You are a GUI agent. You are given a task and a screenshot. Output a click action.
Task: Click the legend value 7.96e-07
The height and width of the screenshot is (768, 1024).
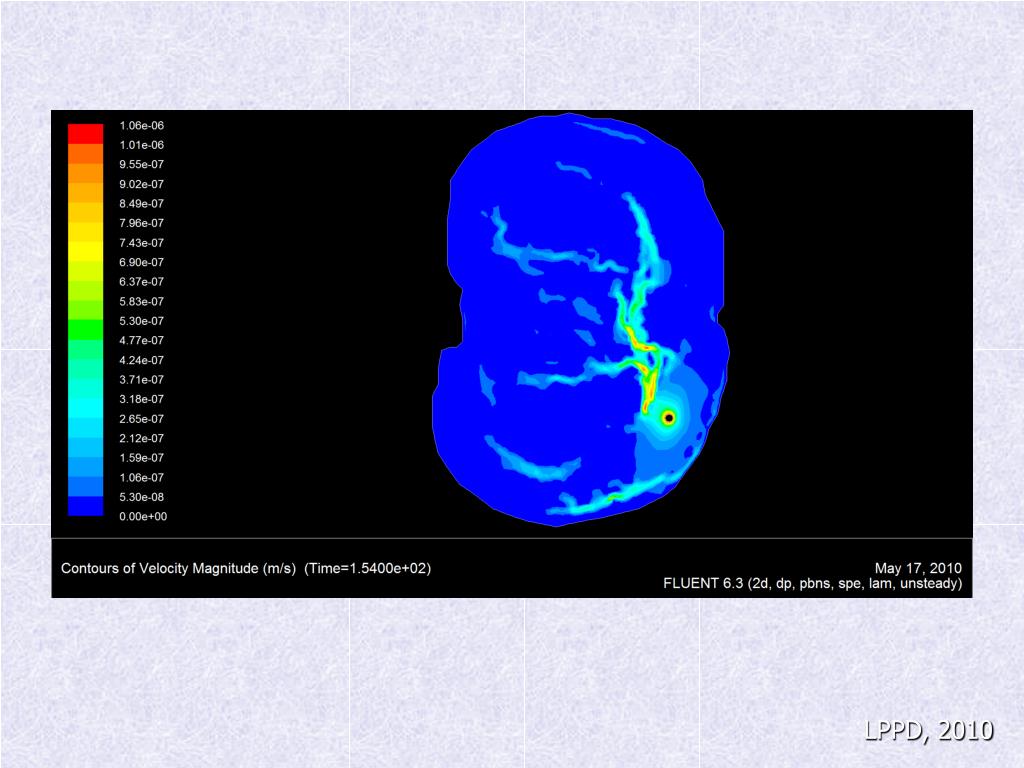tap(141, 223)
